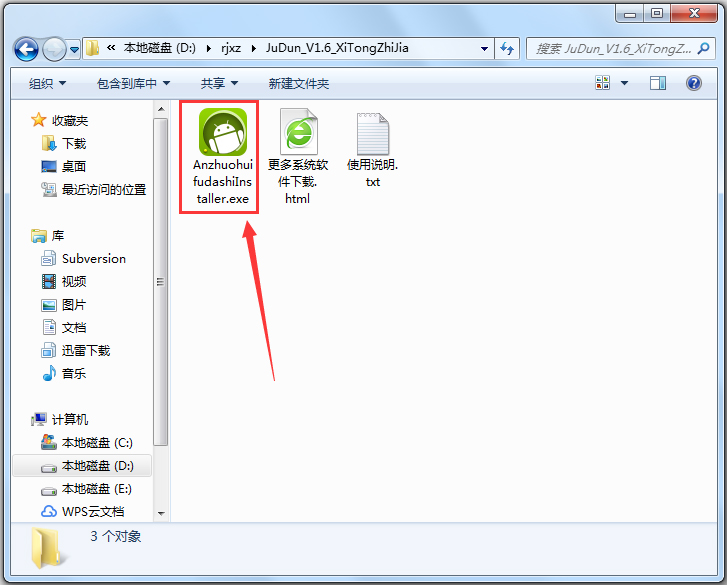The height and width of the screenshot is (585, 727).
Task: Click JuDun_V1.6_XiTongZhiJia path segment
Action: (x=337, y=48)
